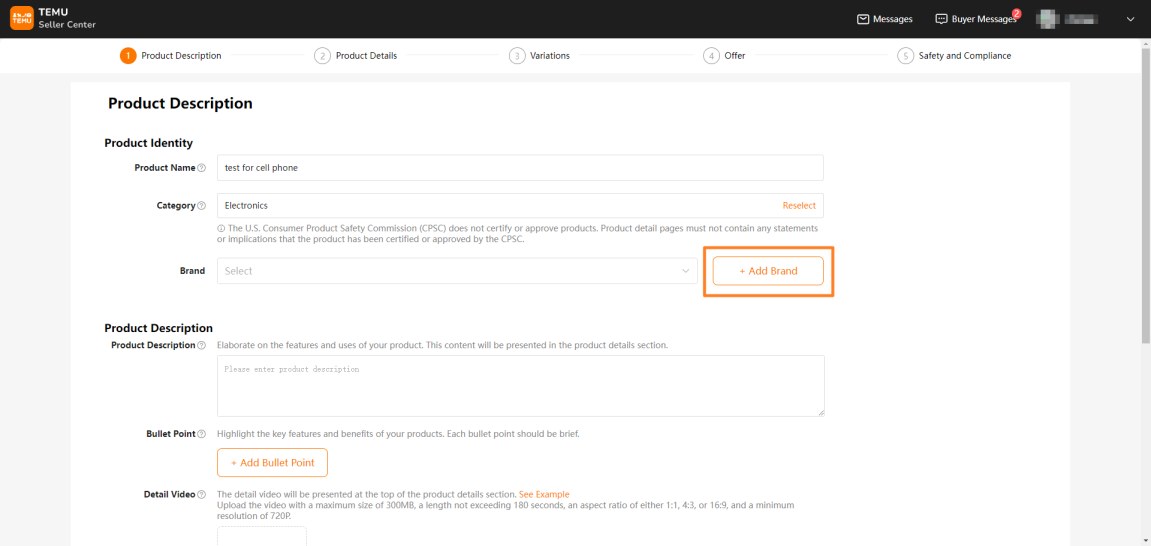1151x546 pixels.
Task: Open the Brand select dropdown
Action: pos(456,271)
